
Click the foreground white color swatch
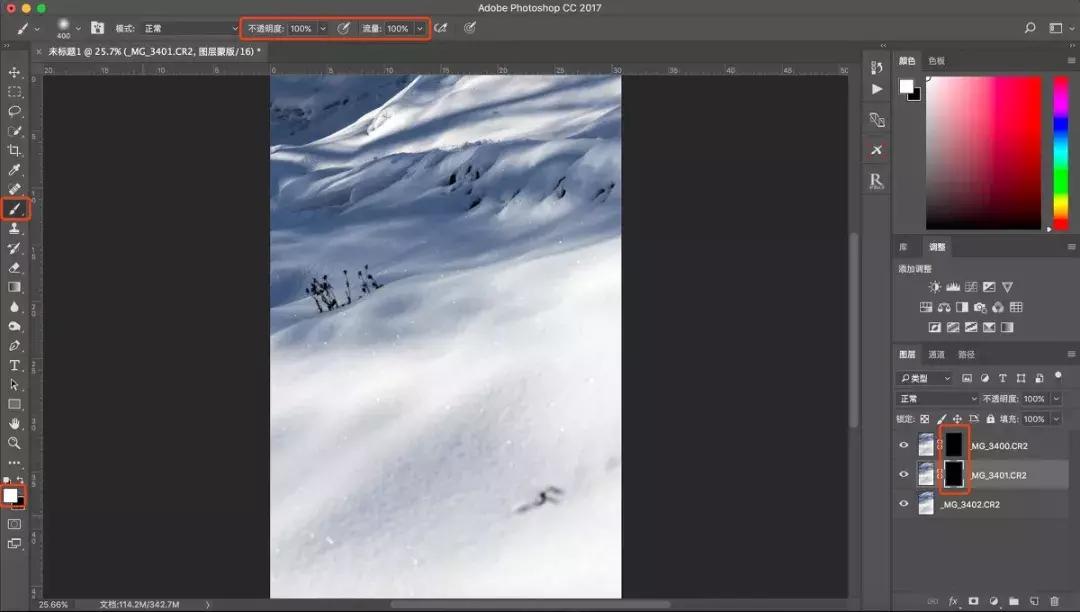coord(11,495)
